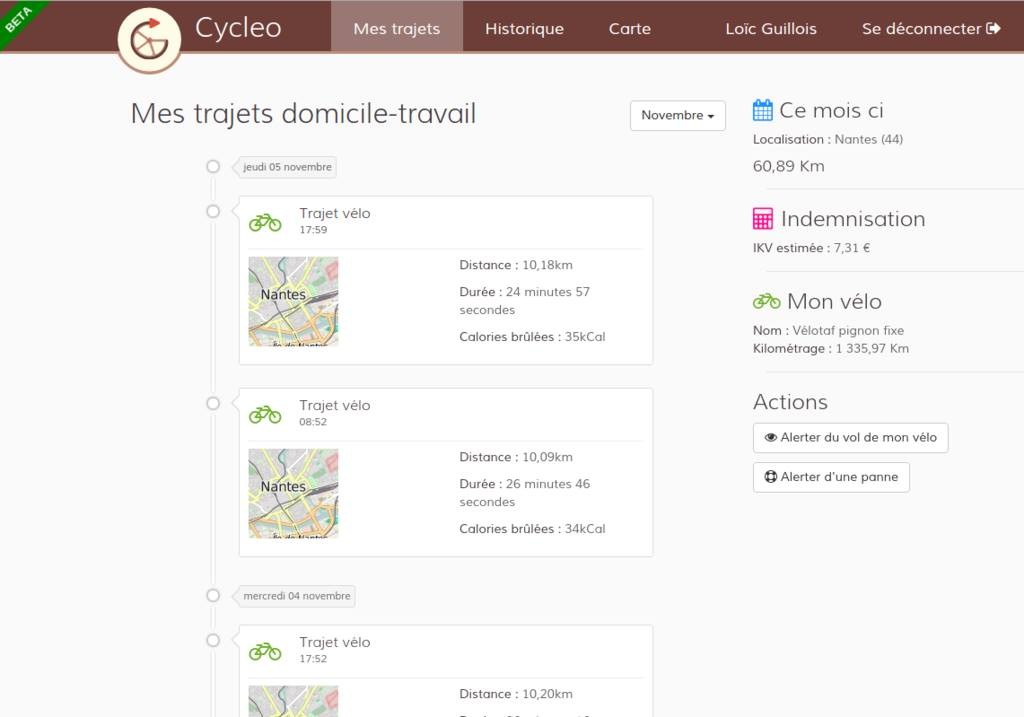Click timeline marker beside the 17:52 trip
The height and width of the screenshot is (717, 1024).
click(x=213, y=641)
